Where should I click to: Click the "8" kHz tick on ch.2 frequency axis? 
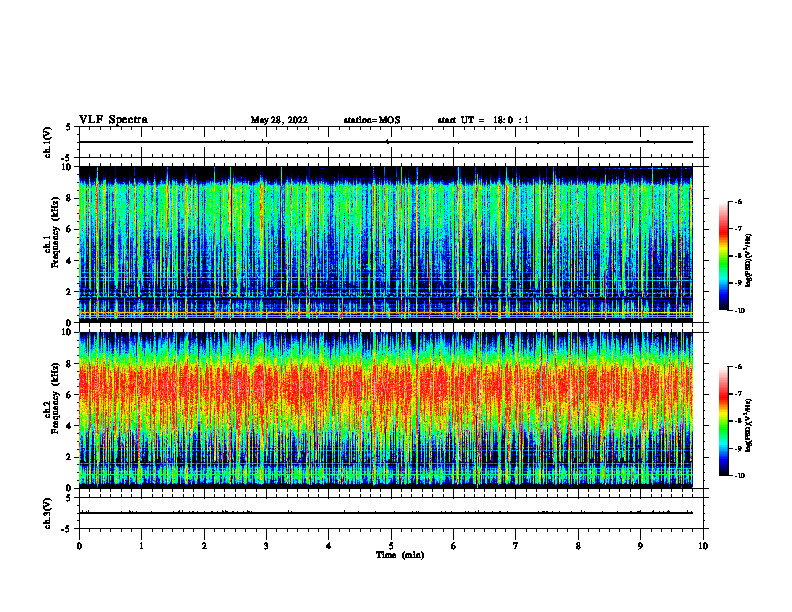69,364
